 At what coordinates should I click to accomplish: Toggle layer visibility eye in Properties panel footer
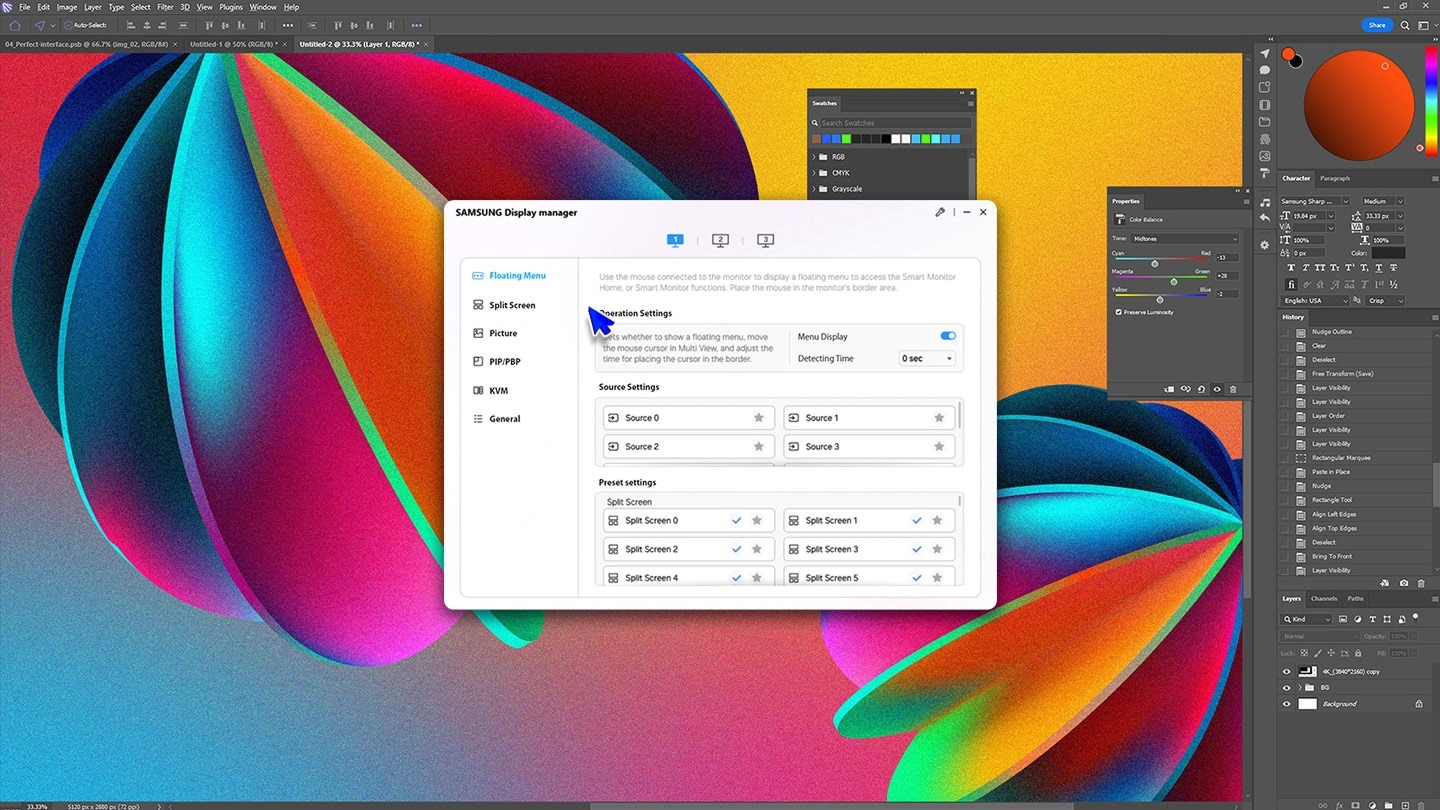click(x=1217, y=389)
